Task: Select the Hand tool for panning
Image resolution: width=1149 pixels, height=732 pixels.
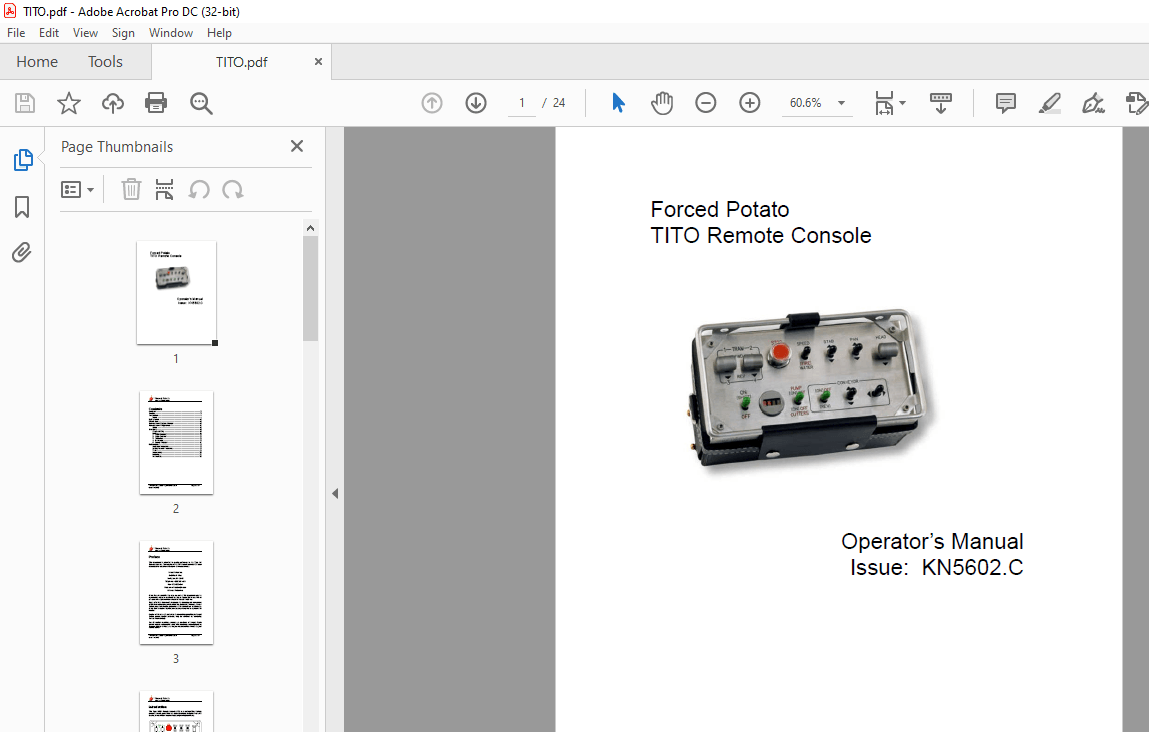Action: click(661, 102)
